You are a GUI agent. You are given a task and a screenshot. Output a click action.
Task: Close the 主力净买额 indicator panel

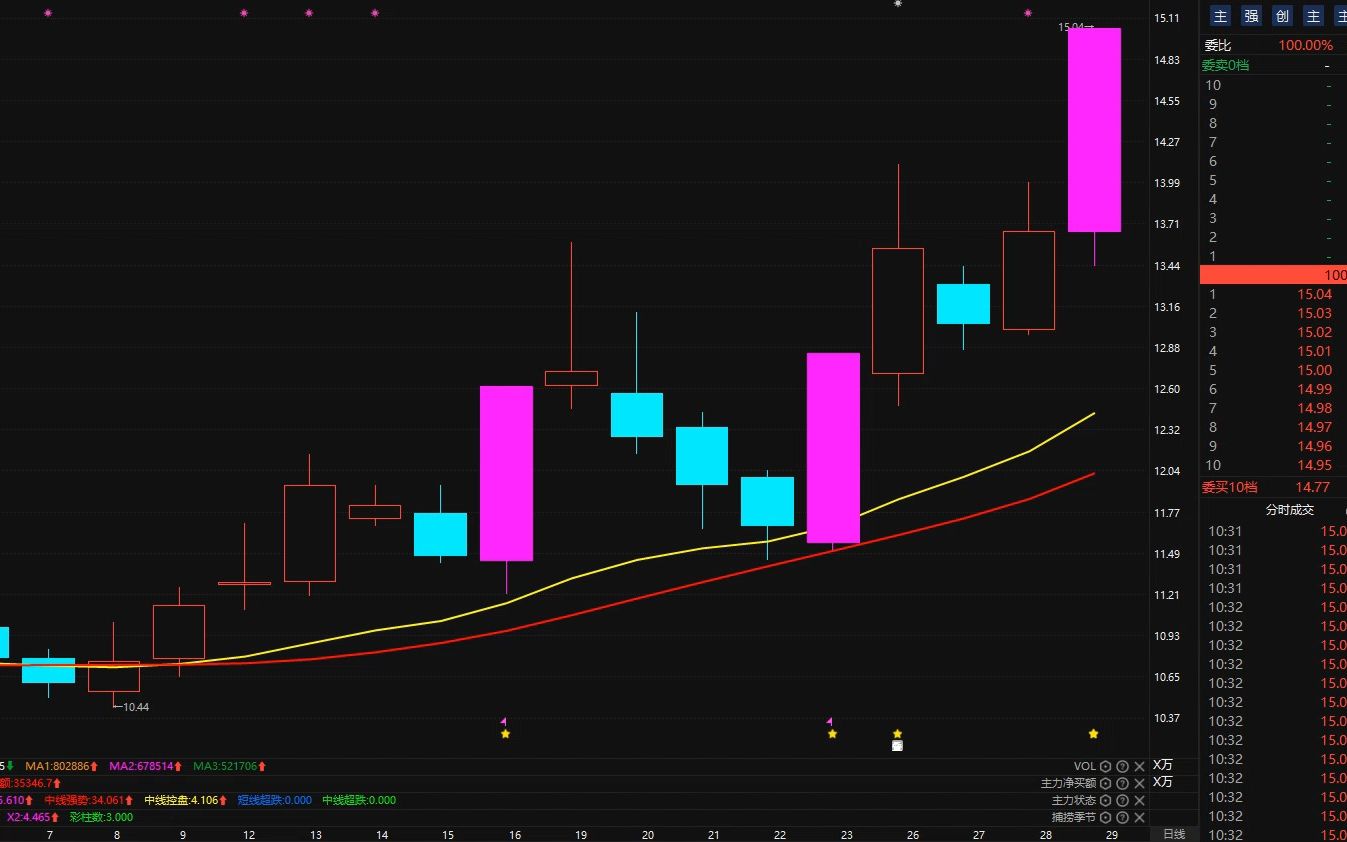[x=1139, y=784]
